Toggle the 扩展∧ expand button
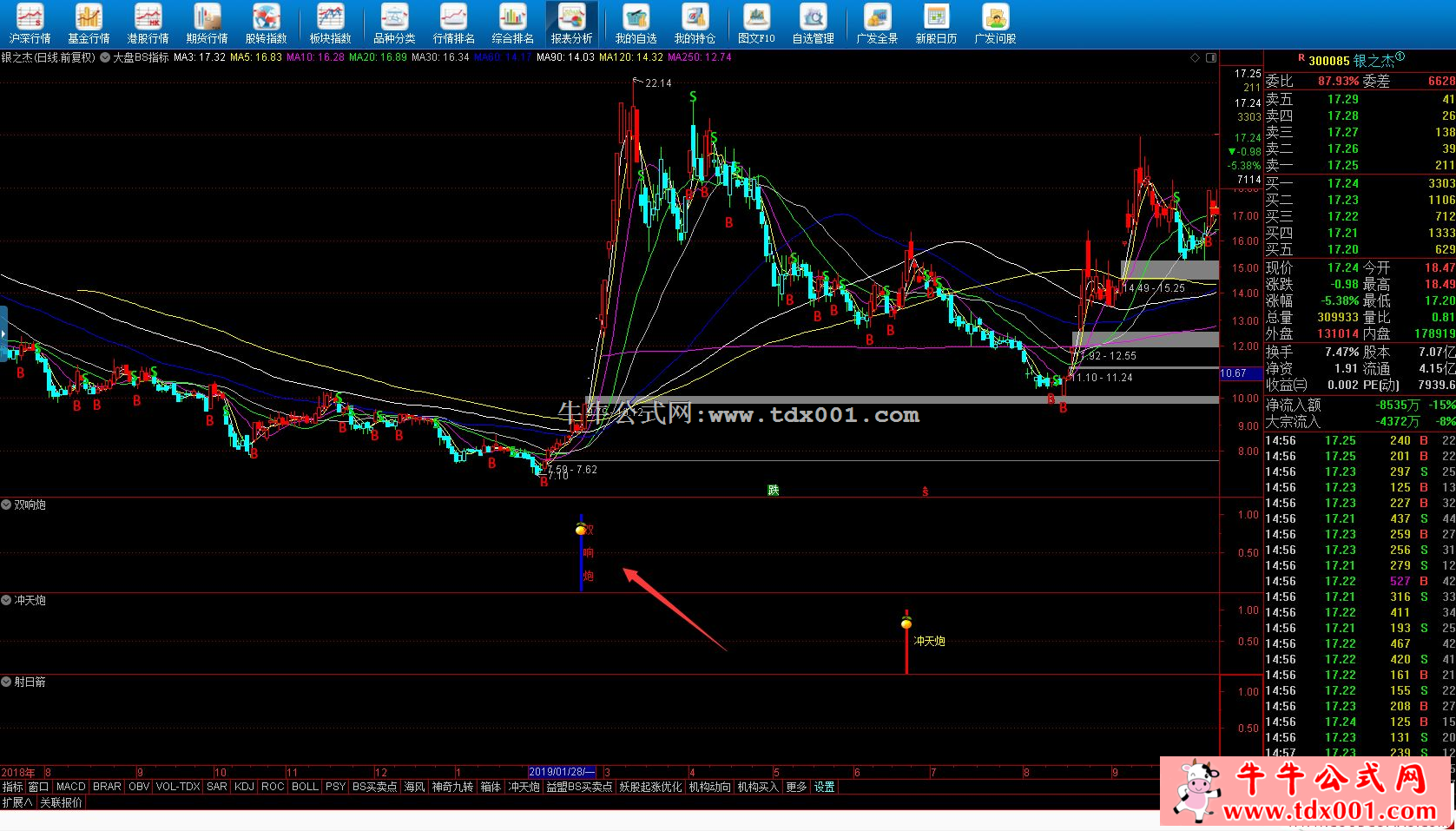Viewport: 1456px width, 831px height. [x=17, y=802]
